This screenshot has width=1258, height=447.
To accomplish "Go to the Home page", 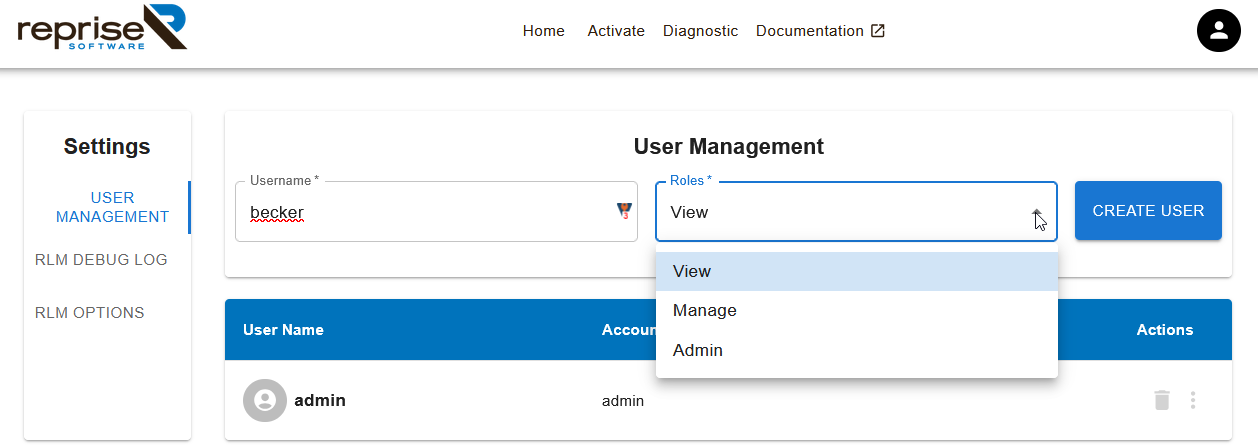I will (544, 31).
